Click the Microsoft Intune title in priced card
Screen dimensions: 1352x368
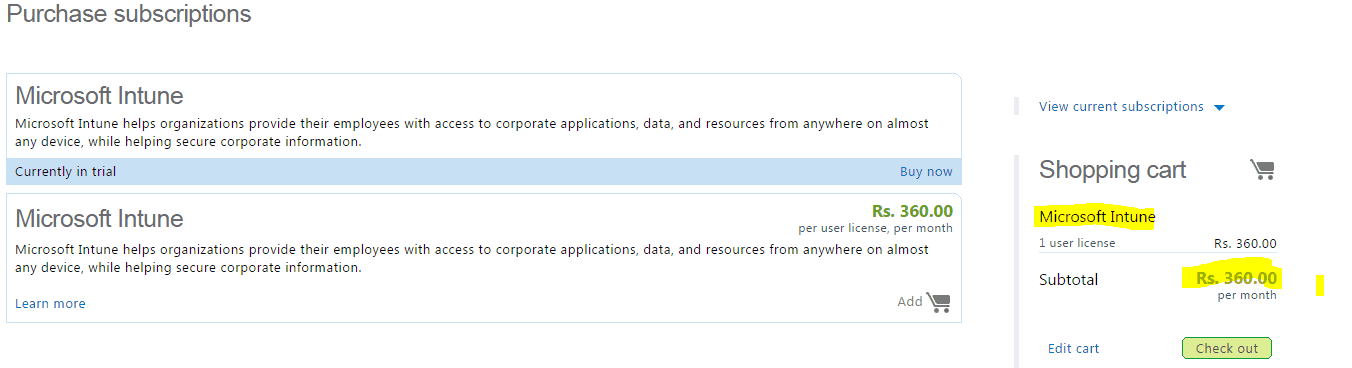pos(99,219)
